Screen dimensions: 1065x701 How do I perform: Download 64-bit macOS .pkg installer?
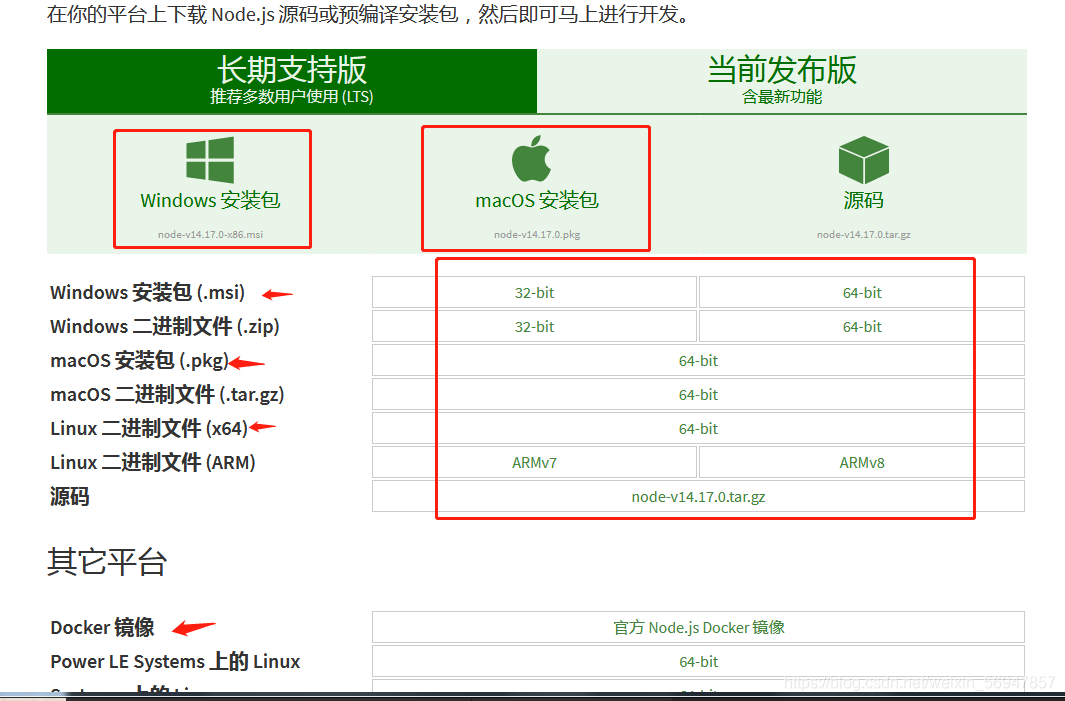[698, 361]
